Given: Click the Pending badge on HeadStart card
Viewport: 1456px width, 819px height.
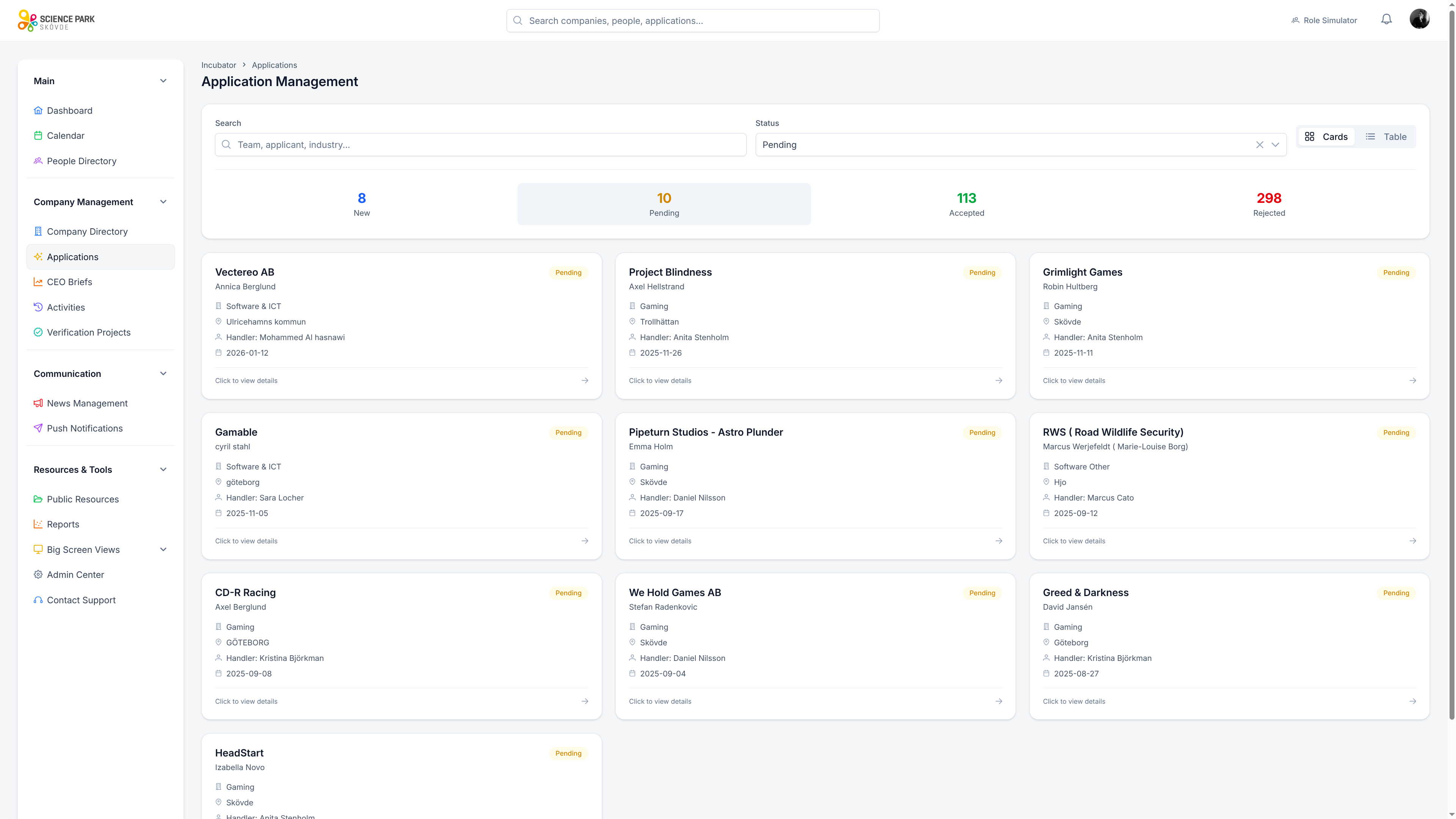Looking at the screenshot, I should click(568, 753).
